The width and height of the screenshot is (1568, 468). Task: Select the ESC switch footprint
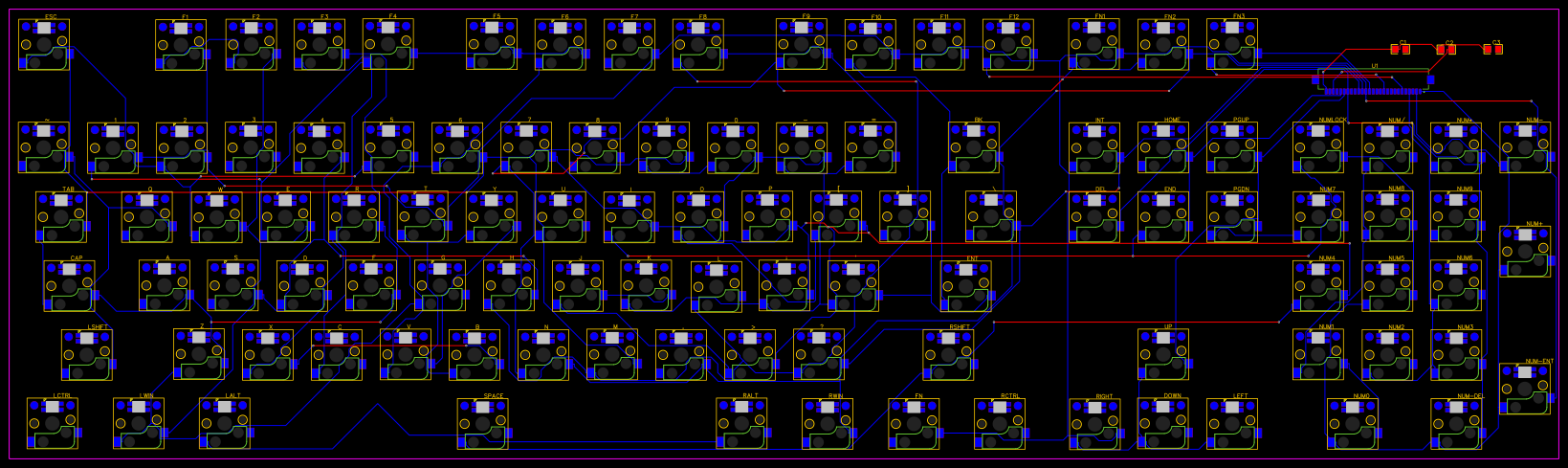click(x=44, y=45)
